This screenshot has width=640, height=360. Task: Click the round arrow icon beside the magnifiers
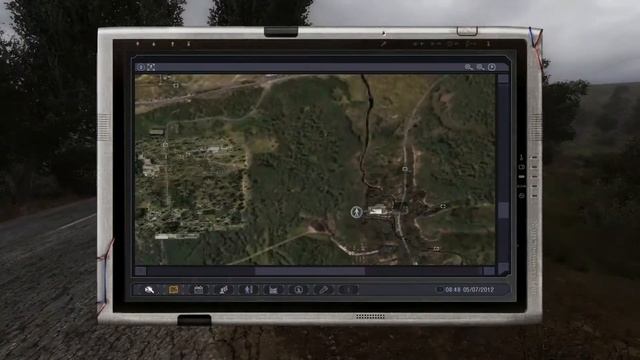click(492, 67)
